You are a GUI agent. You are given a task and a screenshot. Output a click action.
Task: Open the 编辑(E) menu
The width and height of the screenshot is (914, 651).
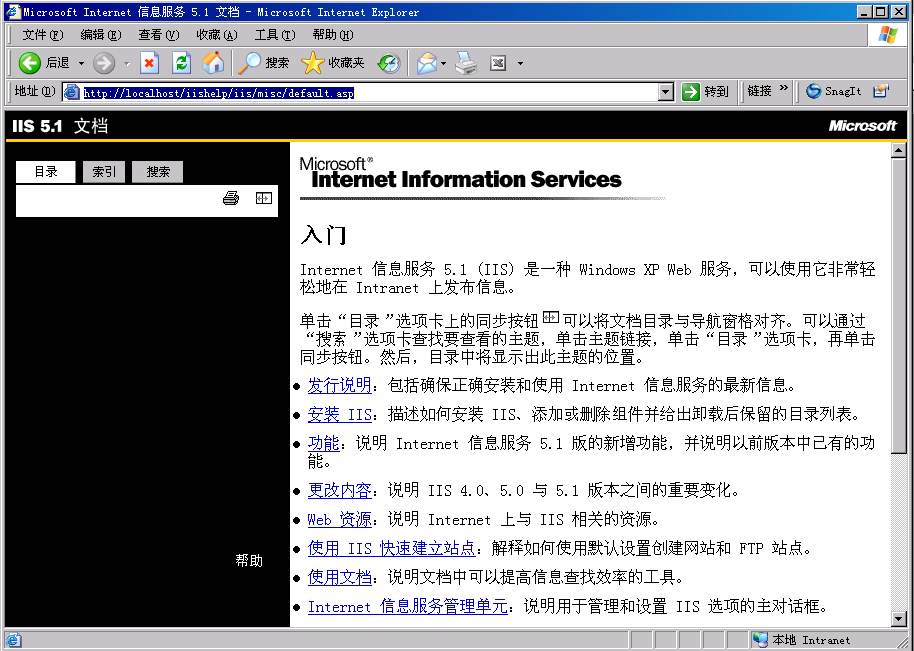coord(100,35)
